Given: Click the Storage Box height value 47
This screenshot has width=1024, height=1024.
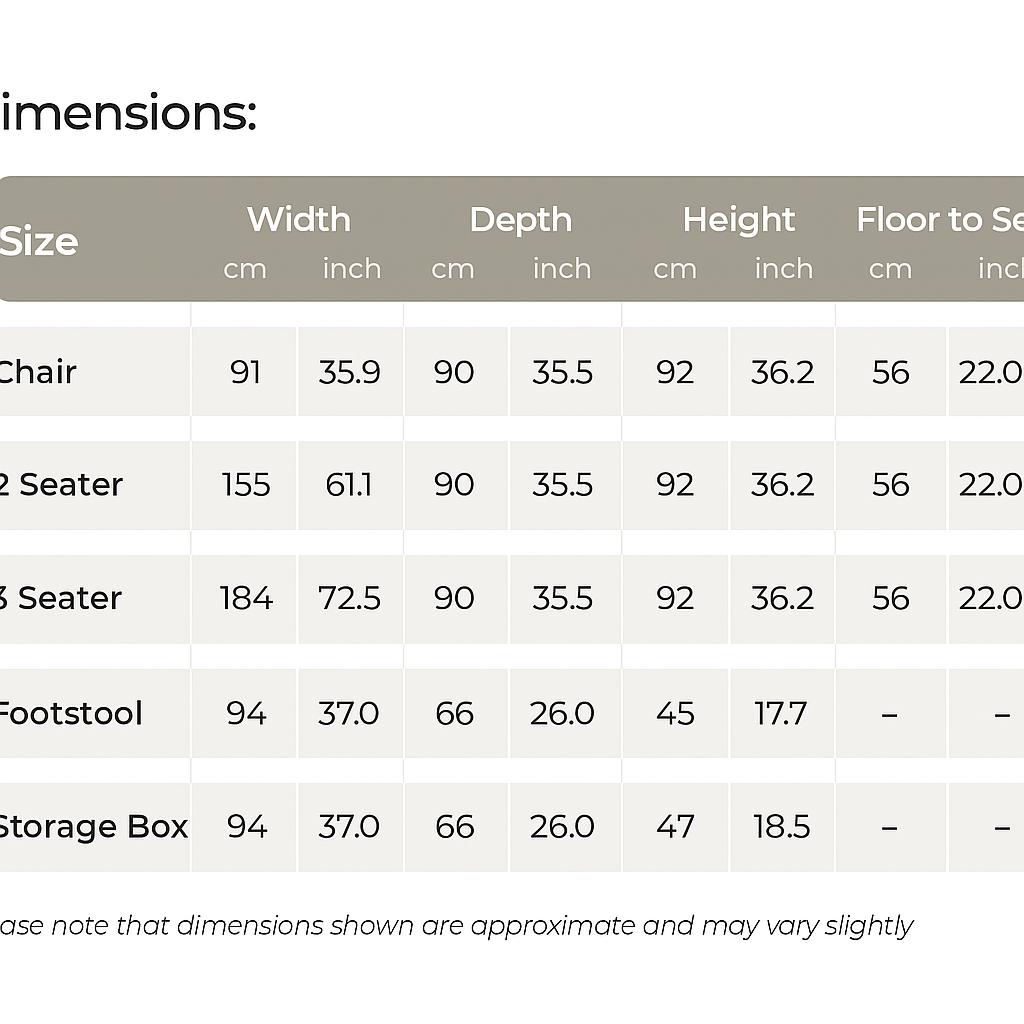Looking at the screenshot, I should point(675,827).
